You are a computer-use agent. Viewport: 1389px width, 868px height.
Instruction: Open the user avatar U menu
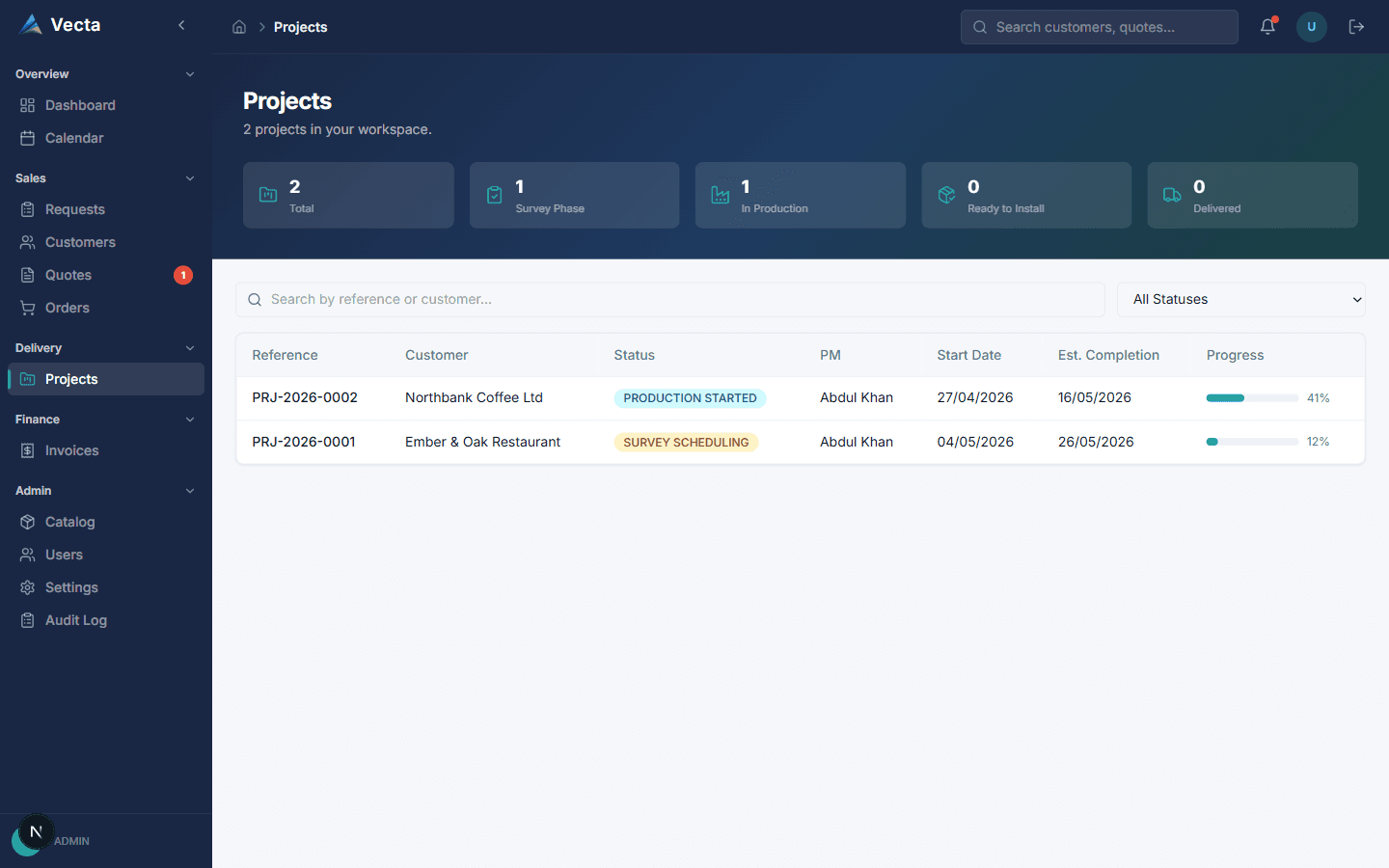pos(1312,27)
